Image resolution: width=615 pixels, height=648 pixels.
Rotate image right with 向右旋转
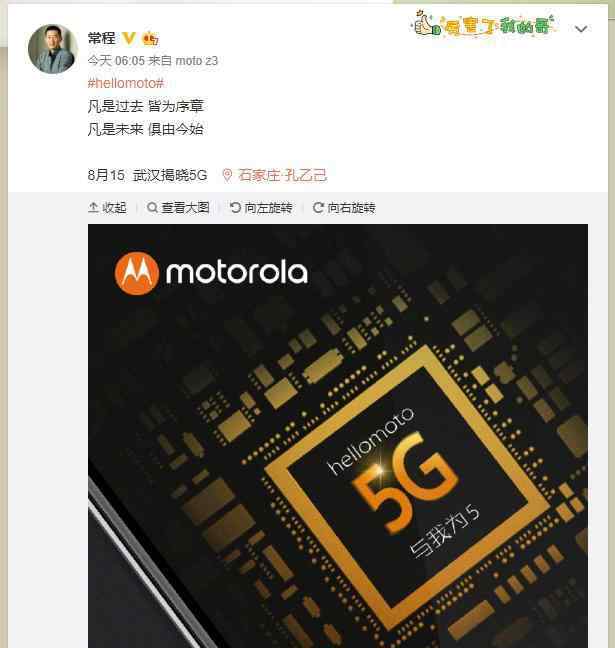coord(344,207)
